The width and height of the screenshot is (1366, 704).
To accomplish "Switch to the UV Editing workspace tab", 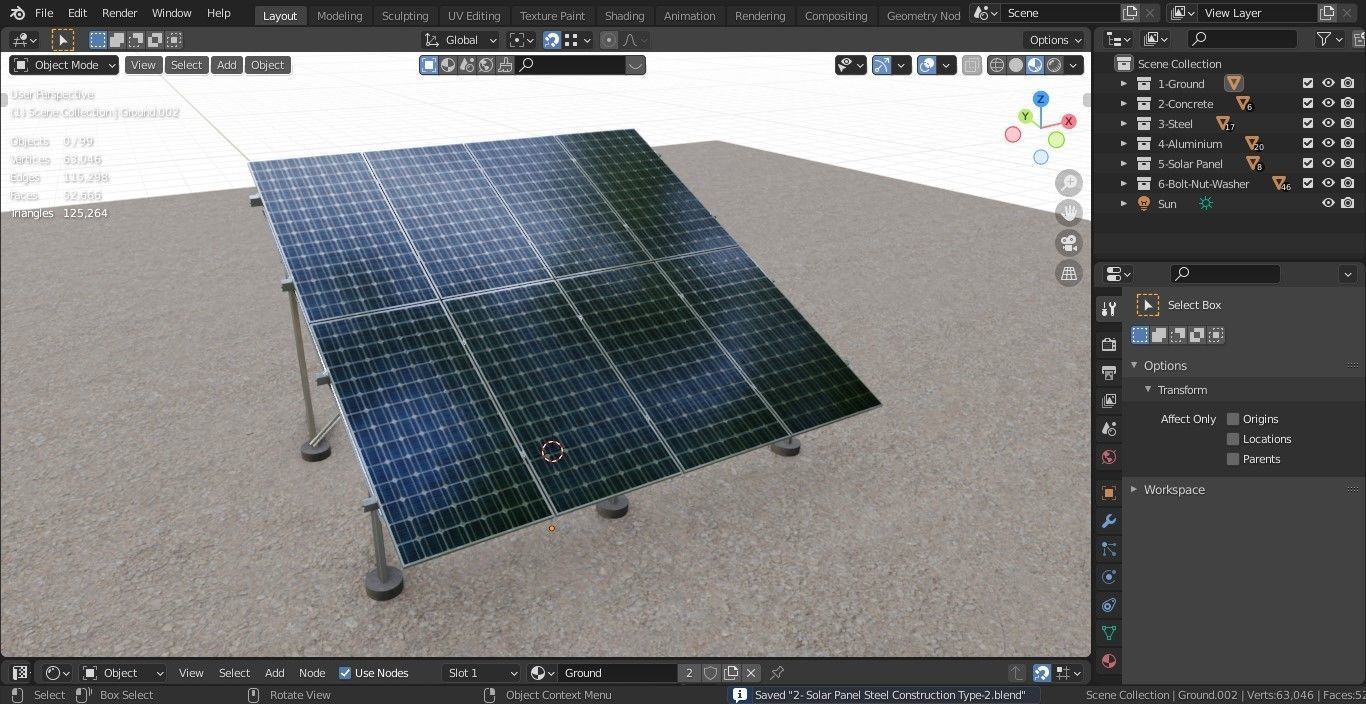I will pyautogui.click(x=474, y=16).
